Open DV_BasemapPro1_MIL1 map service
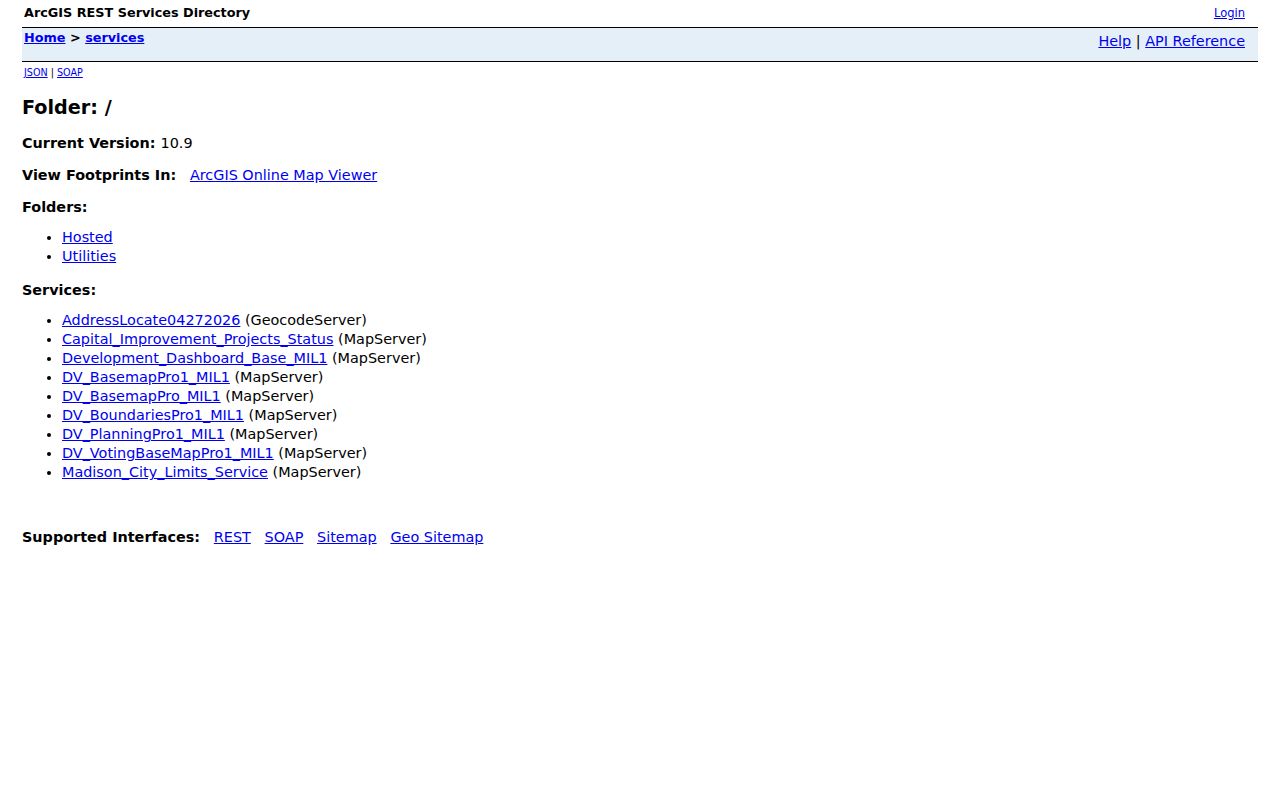The image size is (1280, 800). (146, 377)
